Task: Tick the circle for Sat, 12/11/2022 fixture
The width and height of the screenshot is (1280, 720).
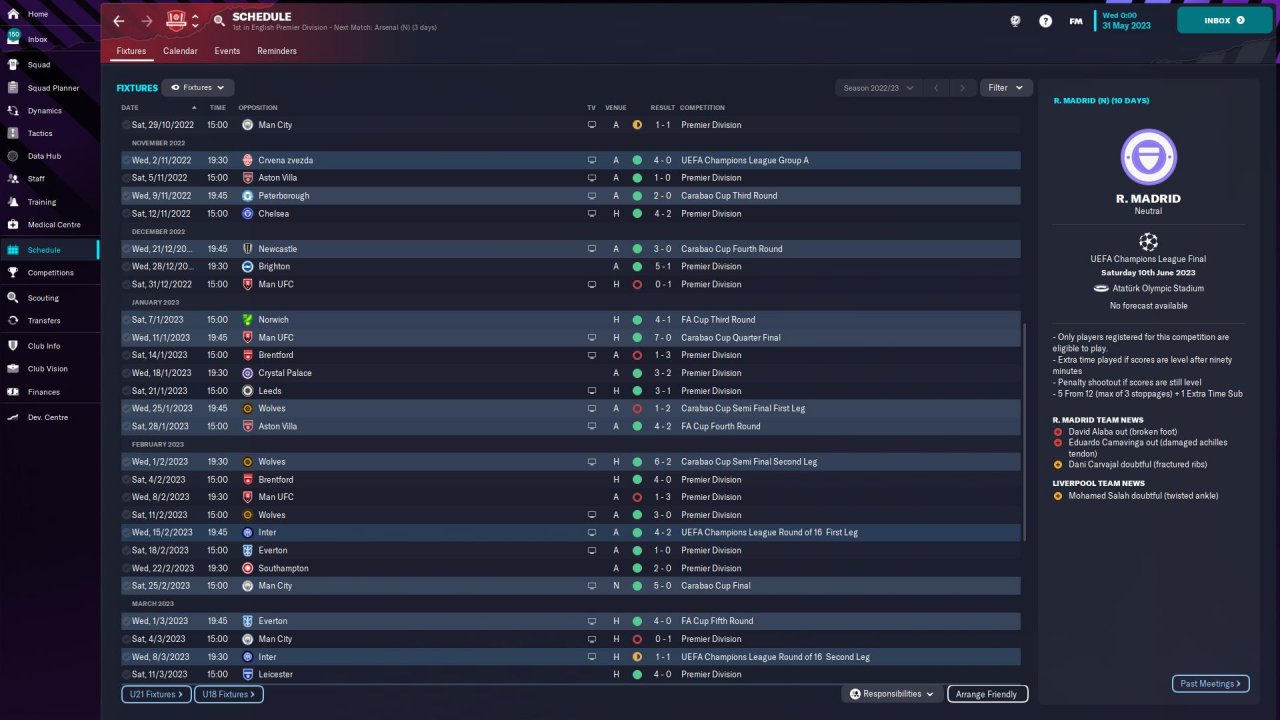Action: 126,214
